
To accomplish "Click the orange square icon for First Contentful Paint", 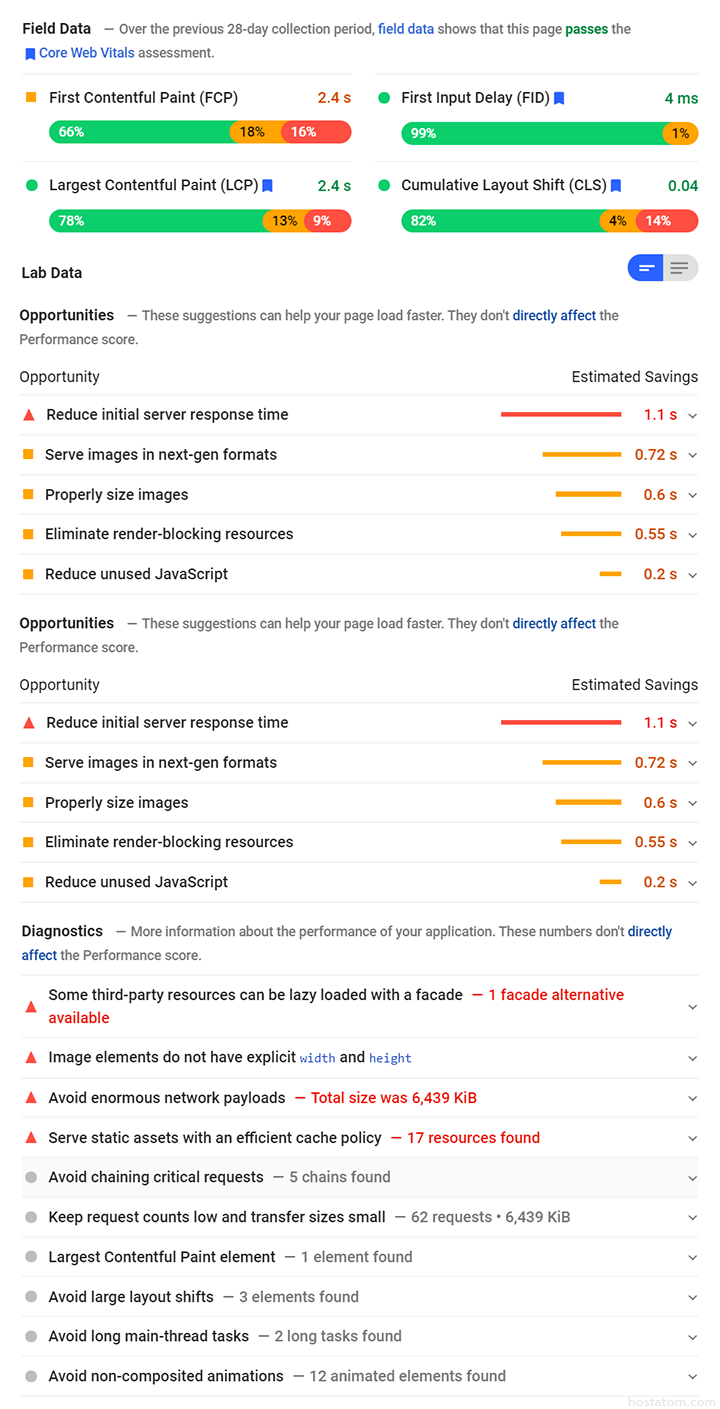I will click(31, 97).
